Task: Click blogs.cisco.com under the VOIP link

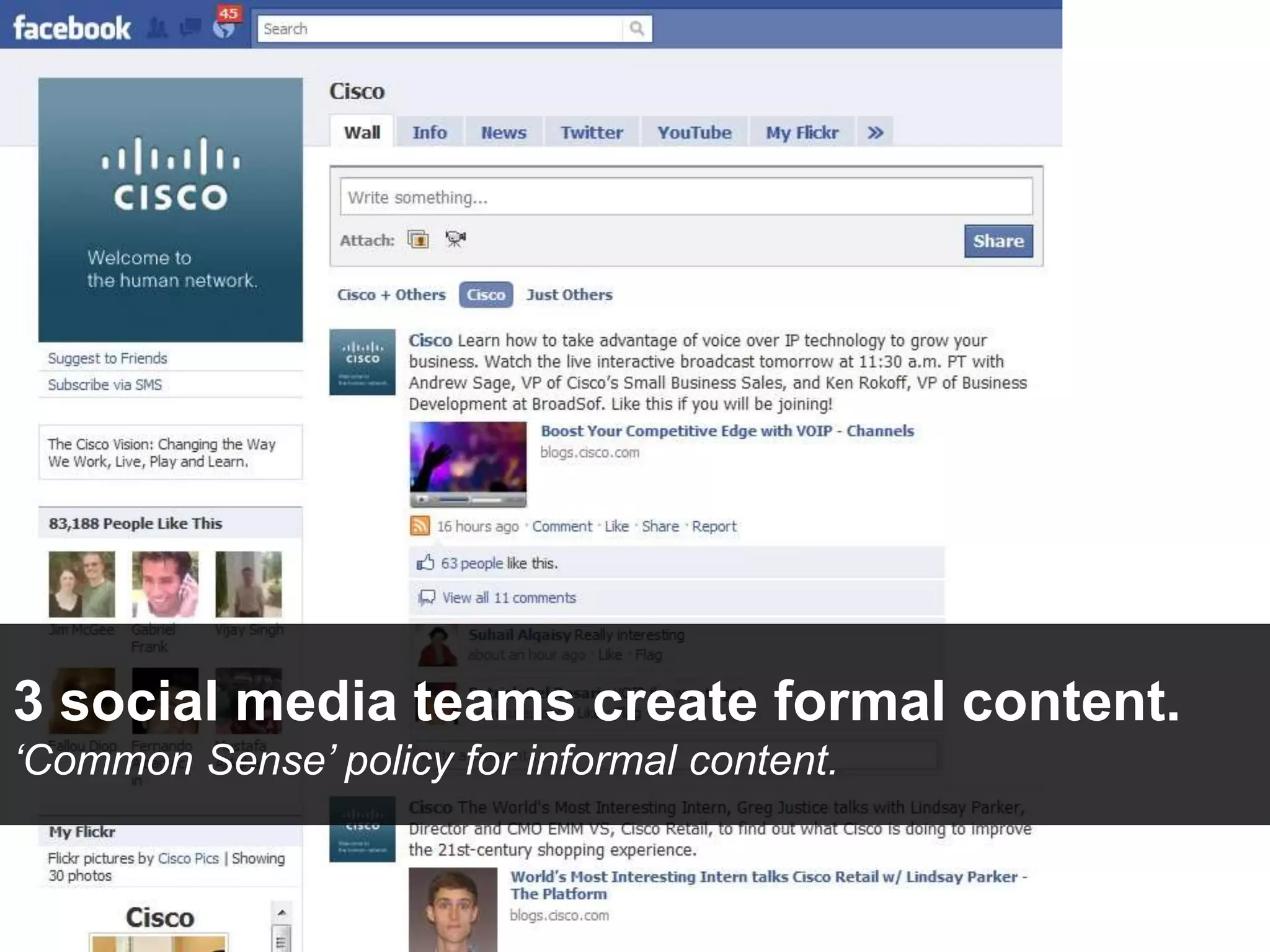Action: [x=589, y=452]
